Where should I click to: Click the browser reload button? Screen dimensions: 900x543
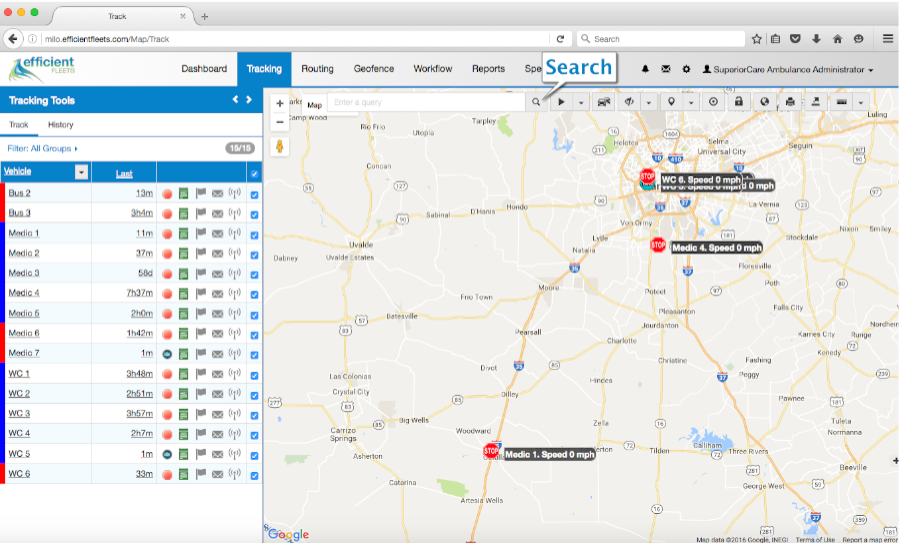click(560, 39)
